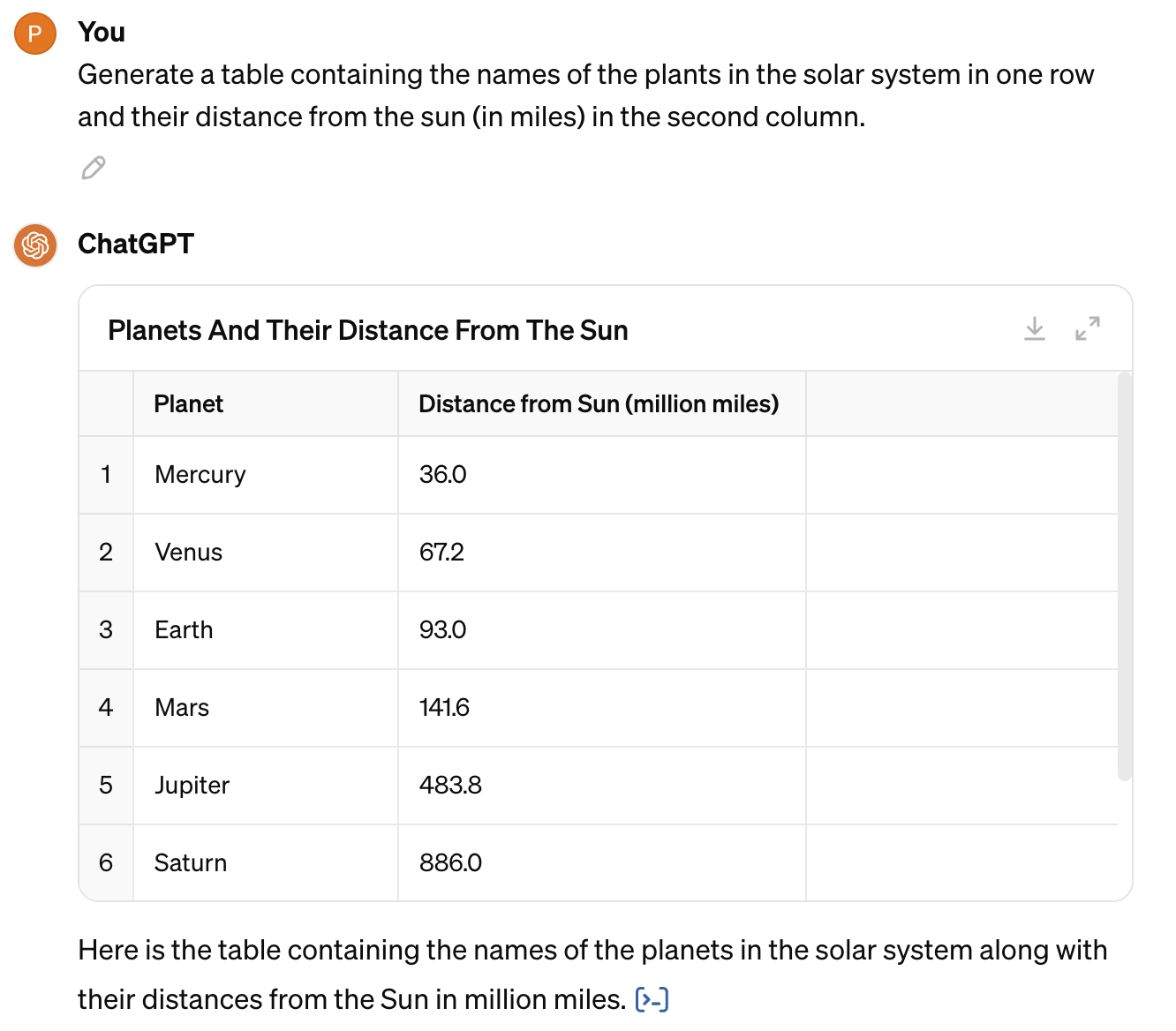Select the Planet column header

point(266,404)
